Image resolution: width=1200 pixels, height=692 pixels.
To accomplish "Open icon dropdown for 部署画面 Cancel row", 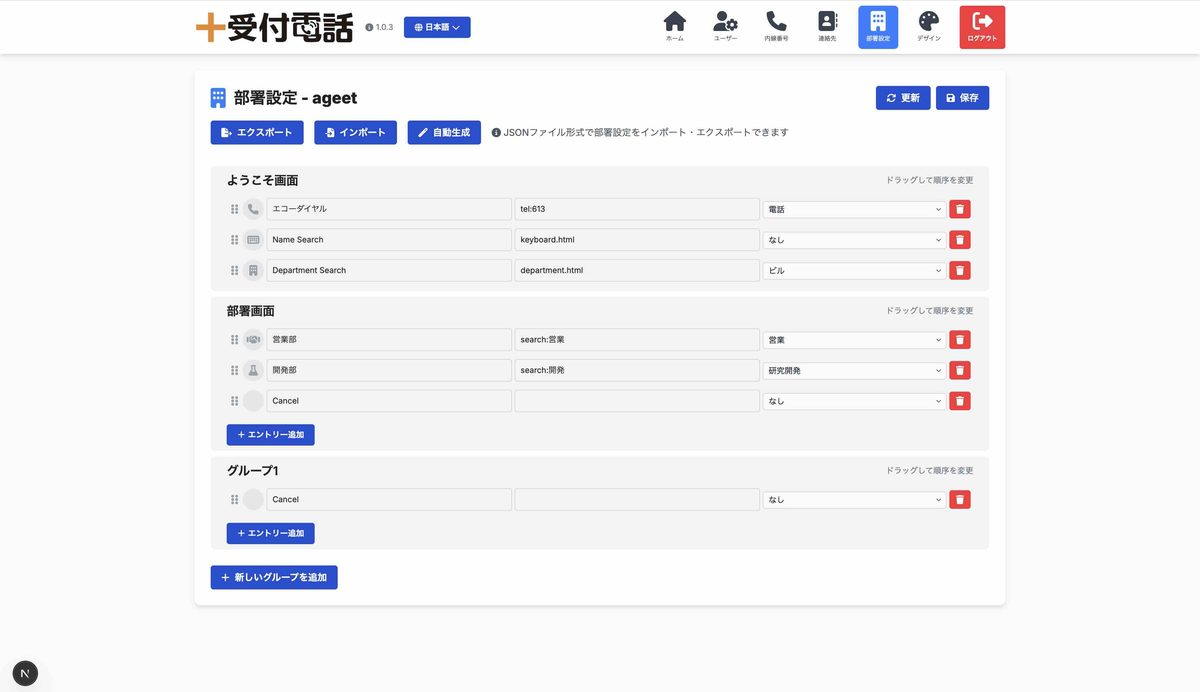I will tap(854, 401).
